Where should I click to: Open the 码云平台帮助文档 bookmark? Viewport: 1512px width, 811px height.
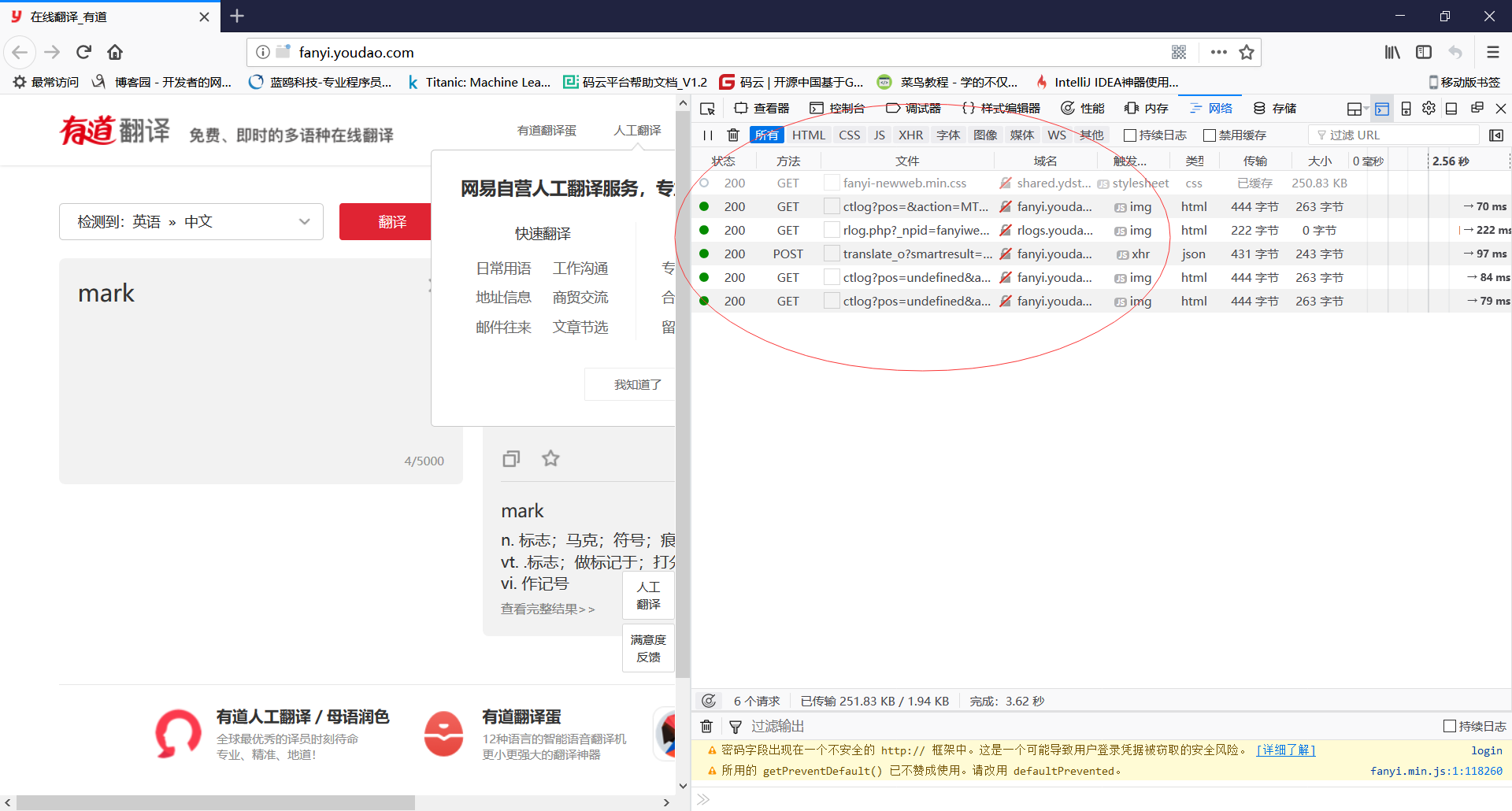636,82
